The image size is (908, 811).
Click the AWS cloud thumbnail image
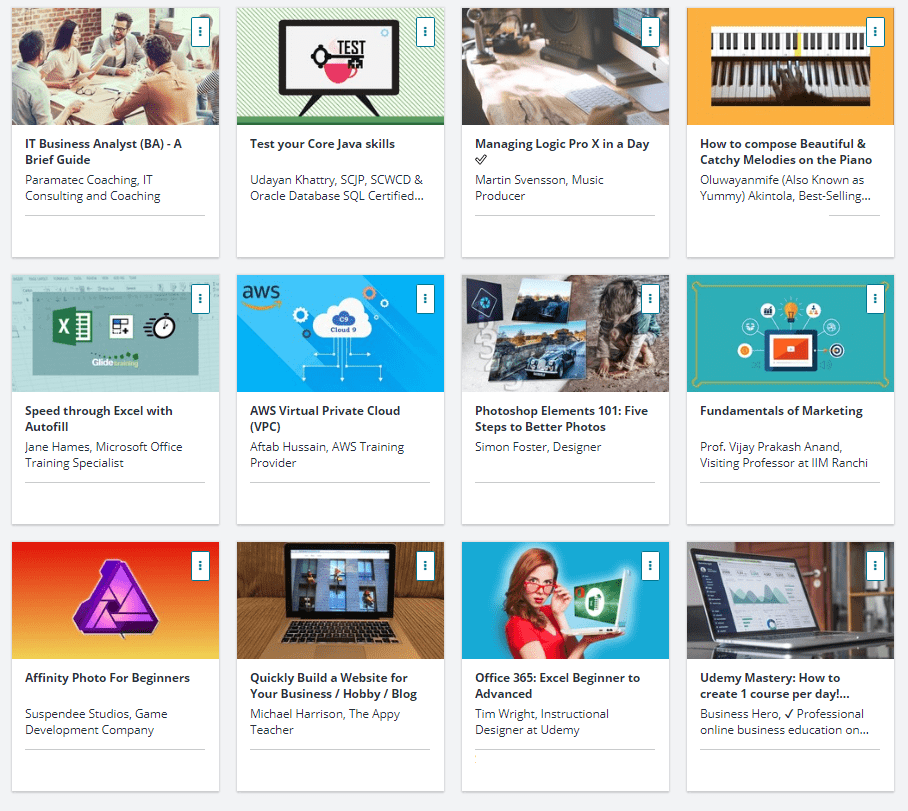click(340, 333)
